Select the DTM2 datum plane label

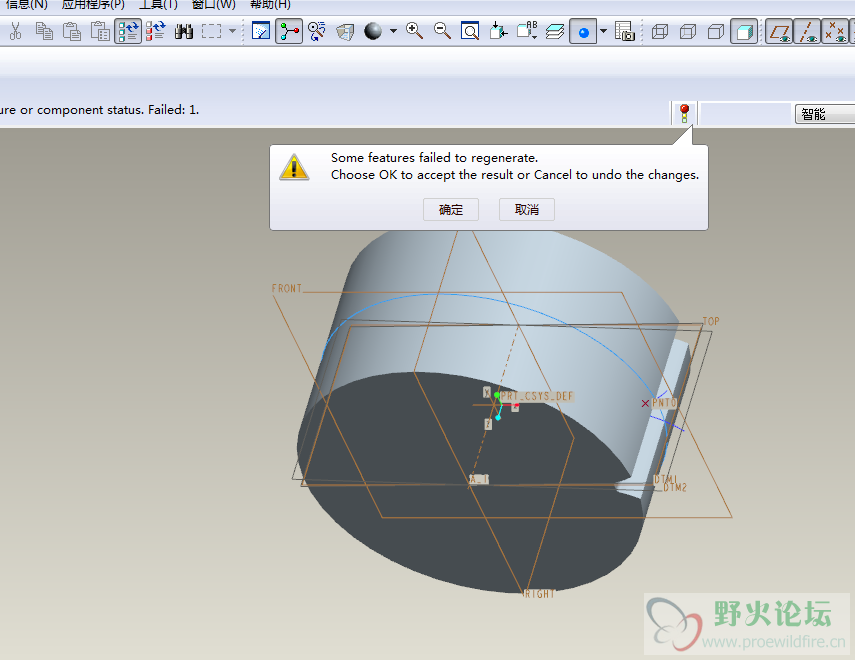pos(675,488)
